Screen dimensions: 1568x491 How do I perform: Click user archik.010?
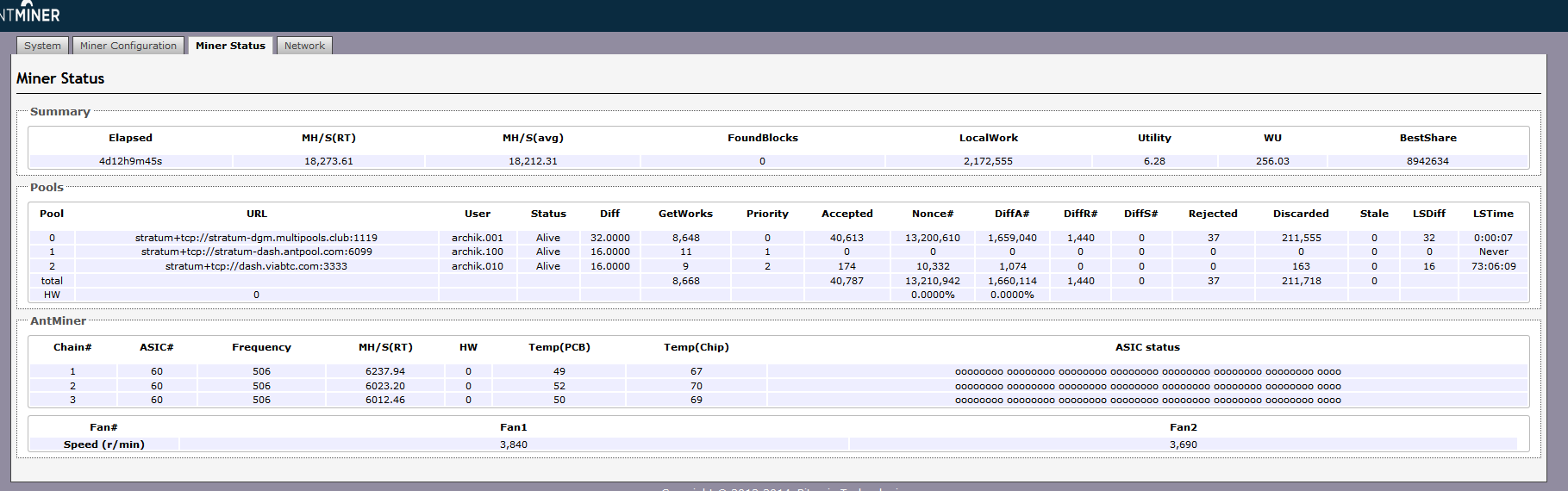coord(478,266)
